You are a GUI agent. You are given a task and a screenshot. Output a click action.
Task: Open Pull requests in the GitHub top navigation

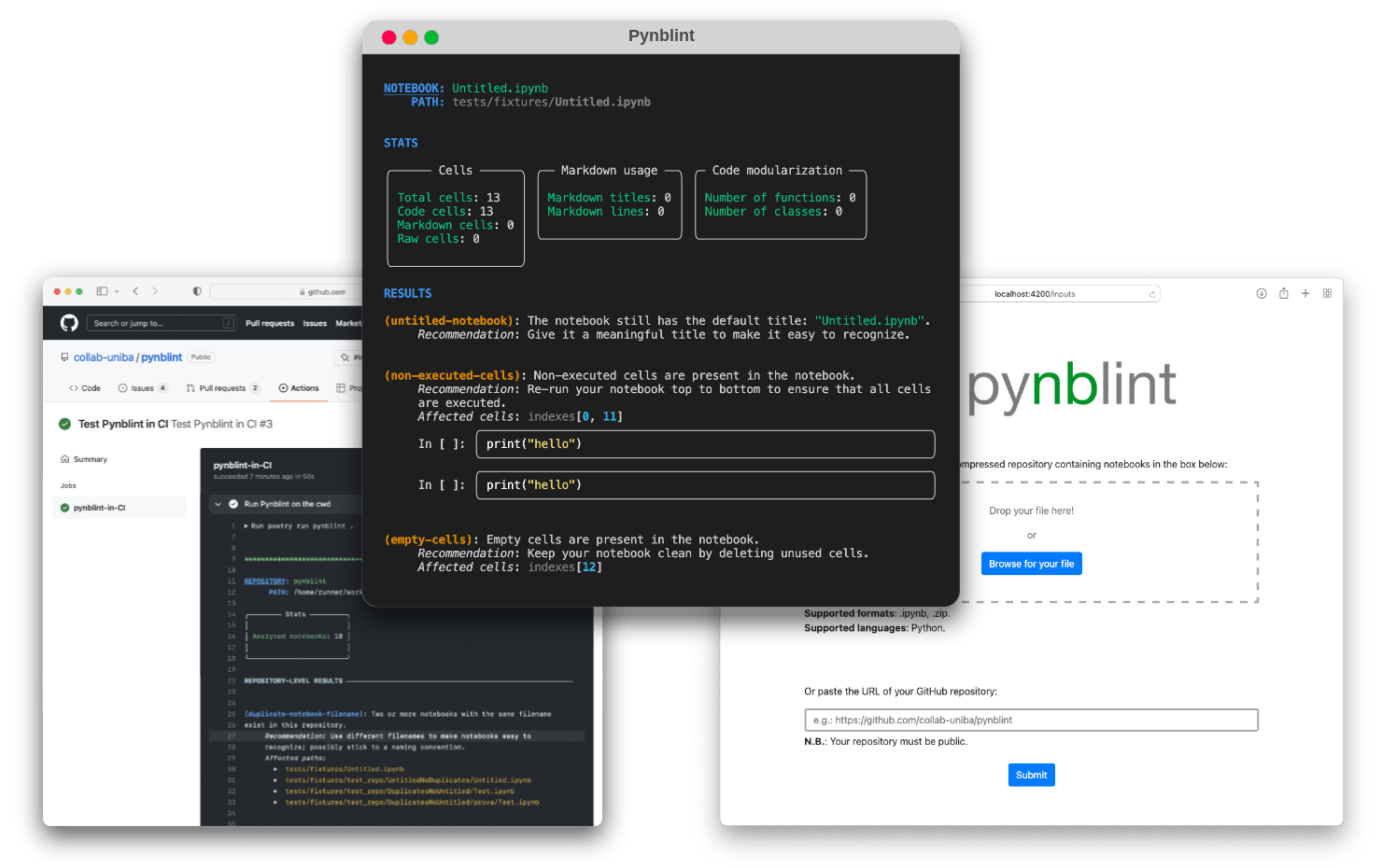(270, 323)
